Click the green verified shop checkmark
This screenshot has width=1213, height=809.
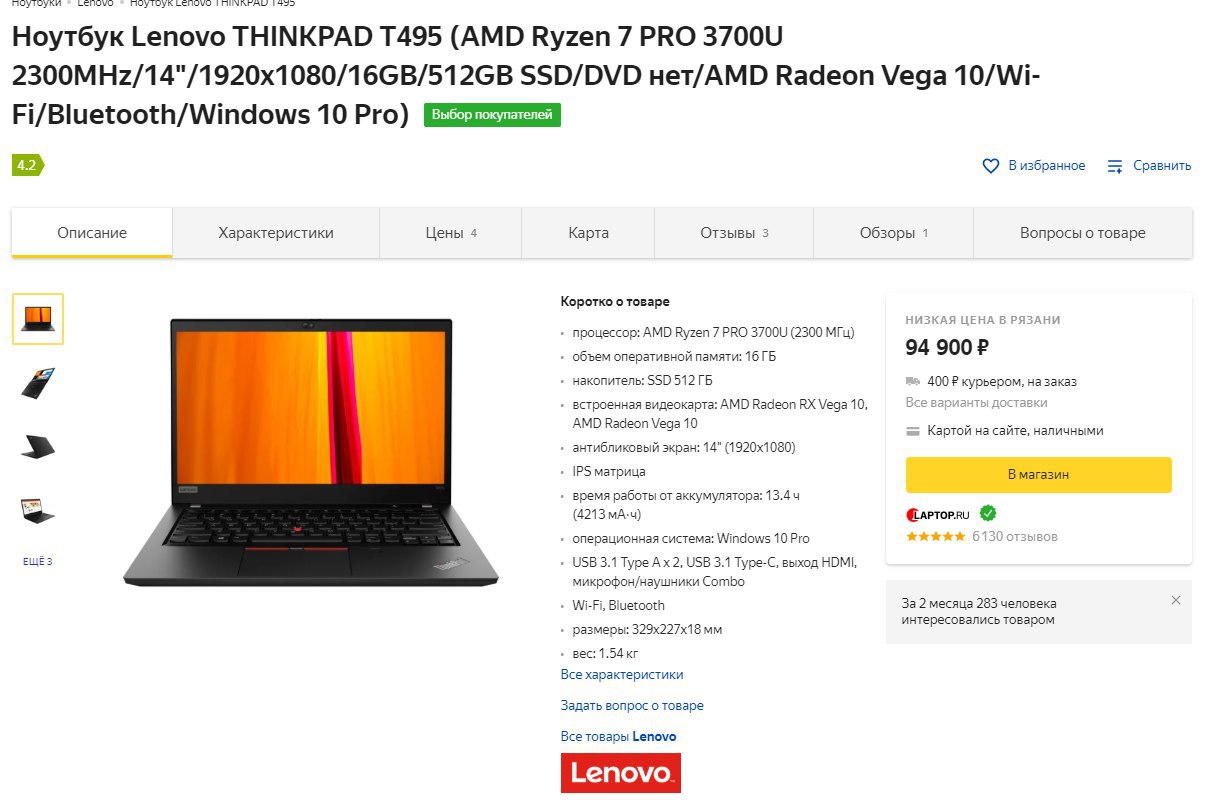coord(988,514)
